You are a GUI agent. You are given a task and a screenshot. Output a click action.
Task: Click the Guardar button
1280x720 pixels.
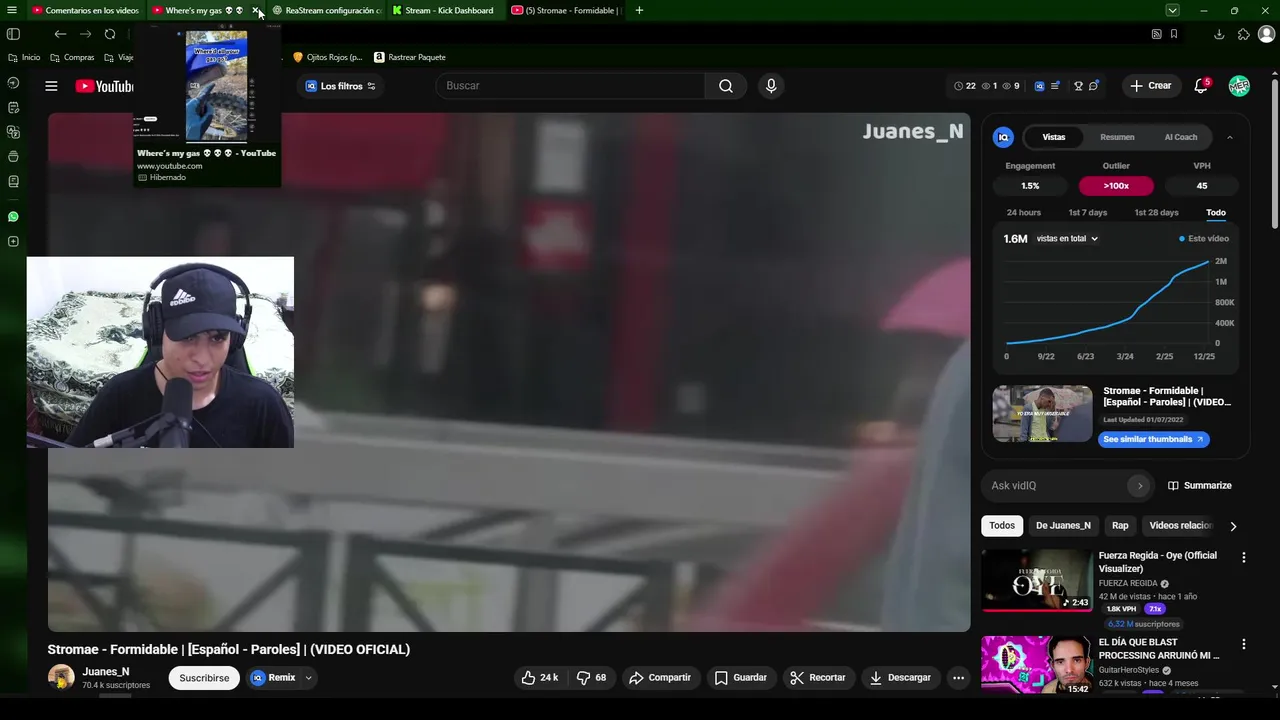[740, 678]
